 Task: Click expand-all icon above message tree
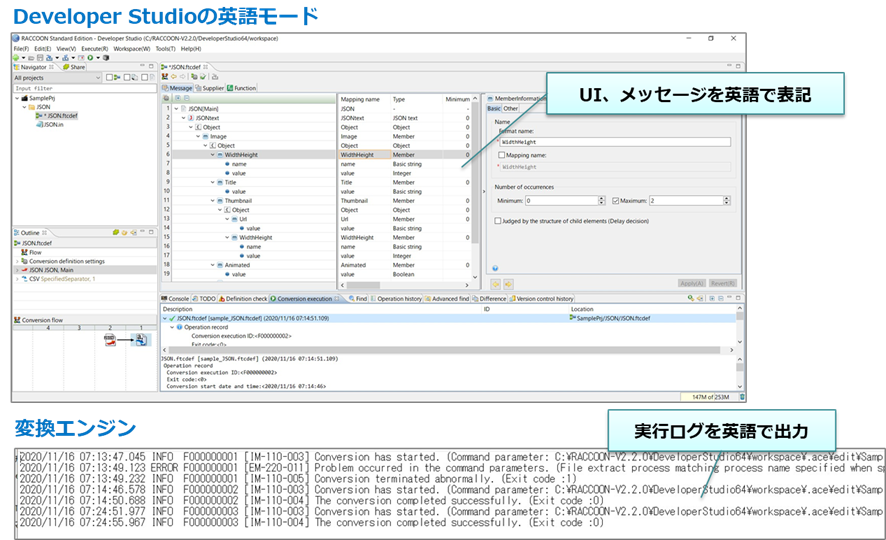[x=177, y=98]
